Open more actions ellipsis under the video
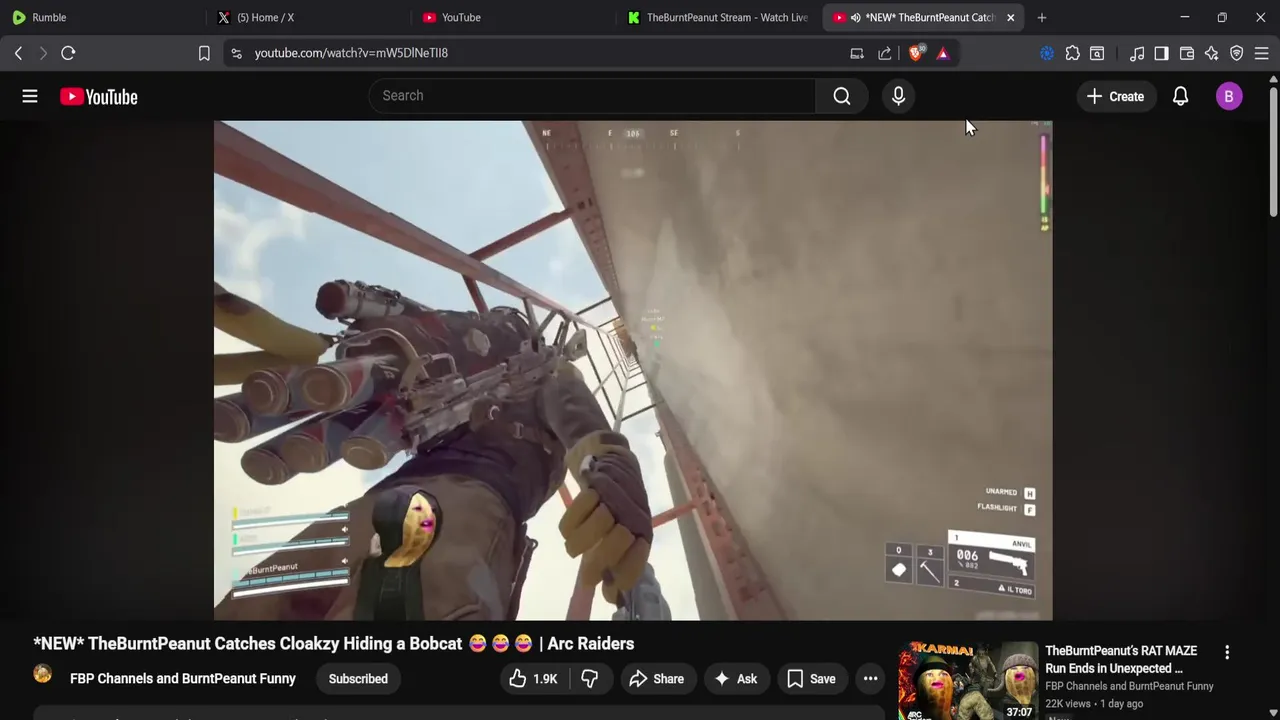1280x720 pixels. tap(871, 679)
